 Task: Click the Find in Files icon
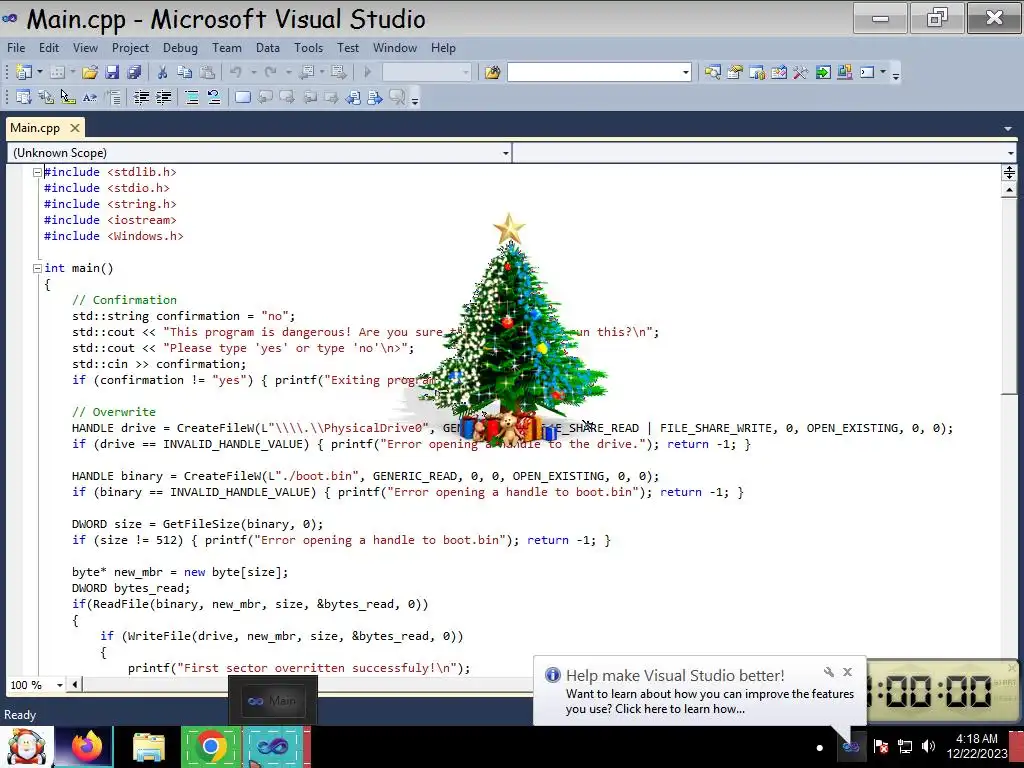tap(492, 72)
